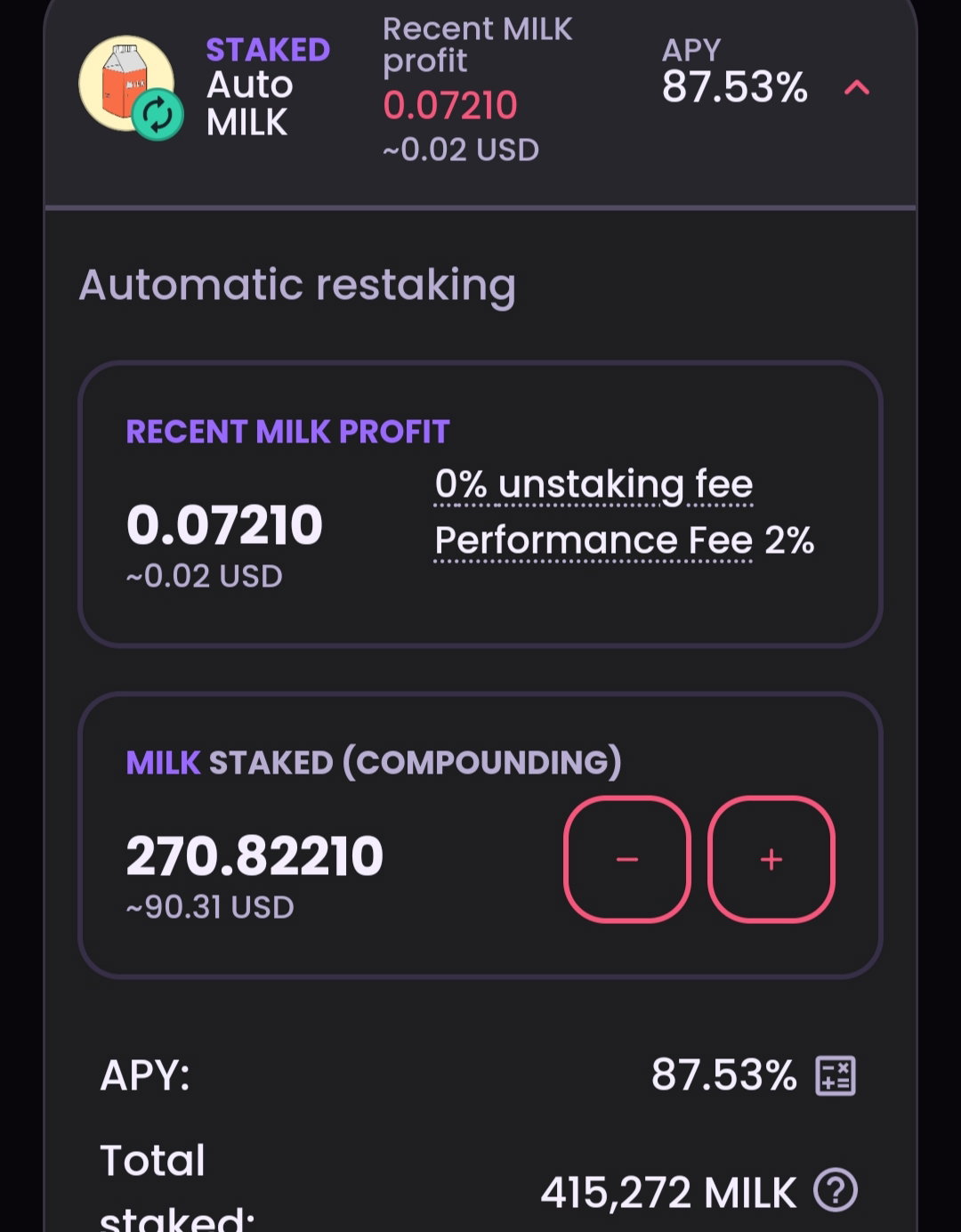The width and height of the screenshot is (961, 1232).
Task: Select the STAKED Auto MILK title
Action: 268,86
